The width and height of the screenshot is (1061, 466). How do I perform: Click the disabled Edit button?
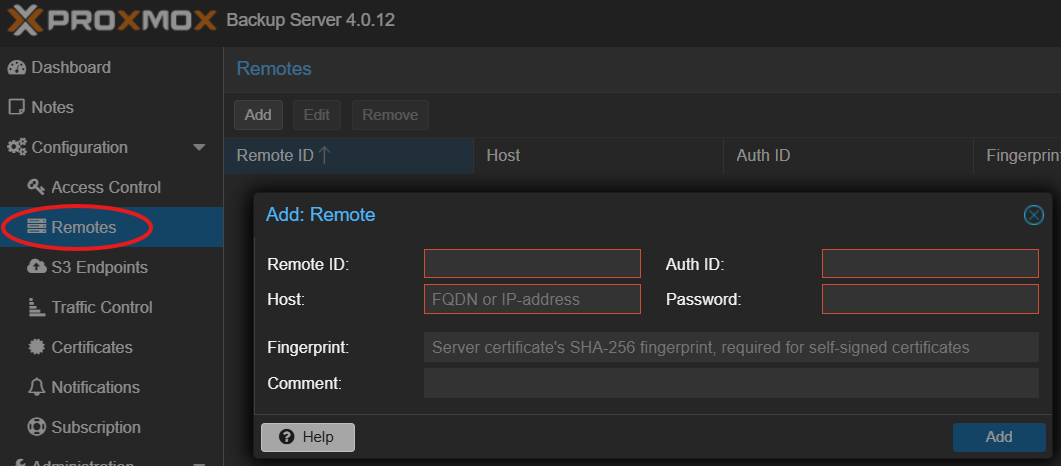coord(317,115)
